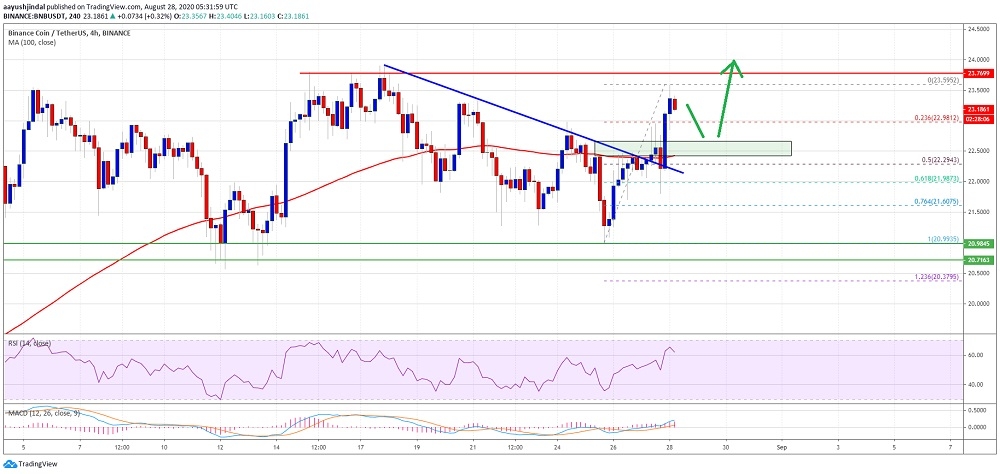
Task: Click the Fibonacci label 0.5(22.2943)
Action: point(940,159)
